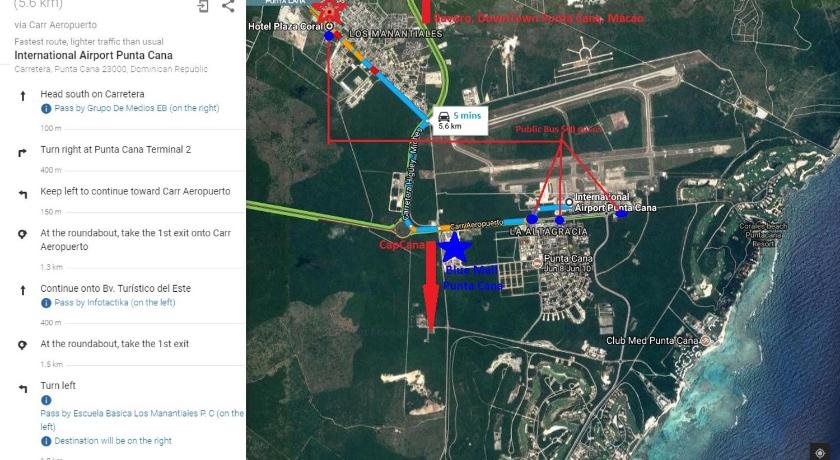840x460 pixels.
Task: Click the 'Fastest route, lighter traffic than usual' text
Action: 89,42
